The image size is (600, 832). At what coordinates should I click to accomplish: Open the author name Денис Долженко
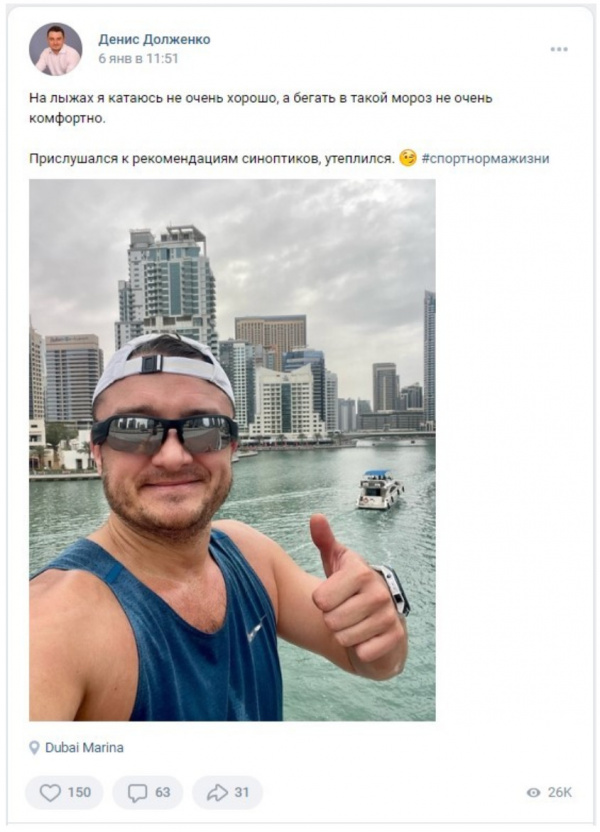pyautogui.click(x=154, y=39)
